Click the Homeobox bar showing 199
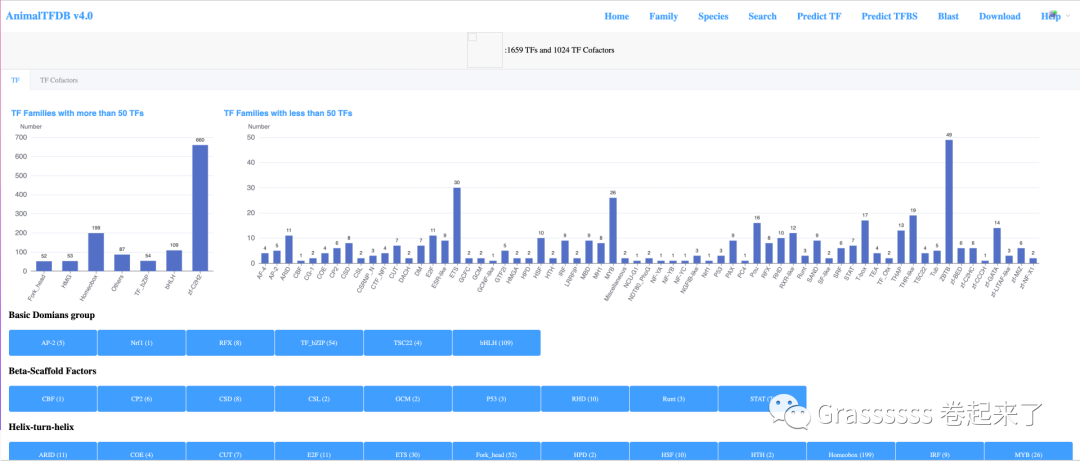Image resolution: width=1080 pixels, height=461 pixels. 96,252
